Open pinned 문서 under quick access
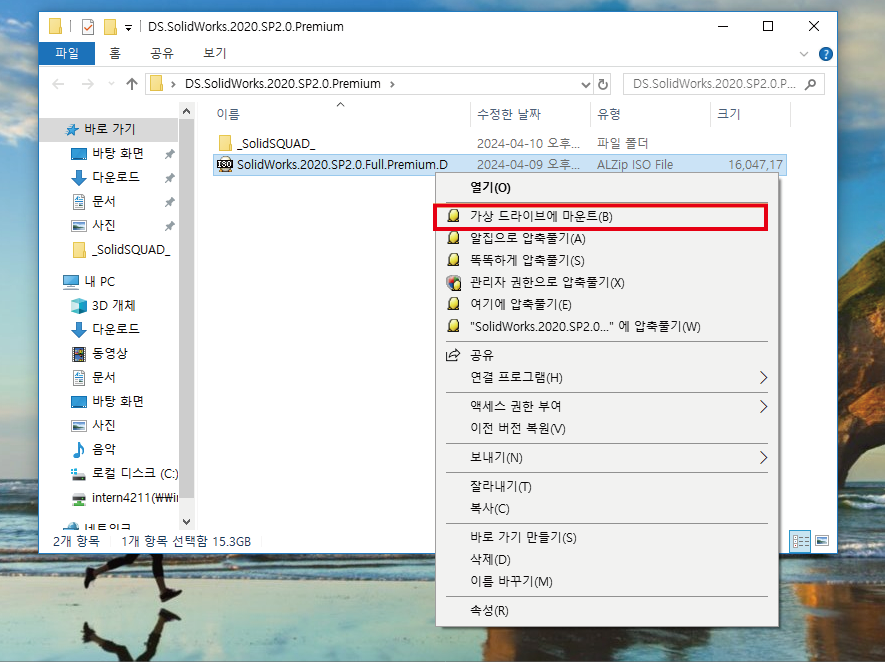Screen dimensions: 885x662 point(103,201)
